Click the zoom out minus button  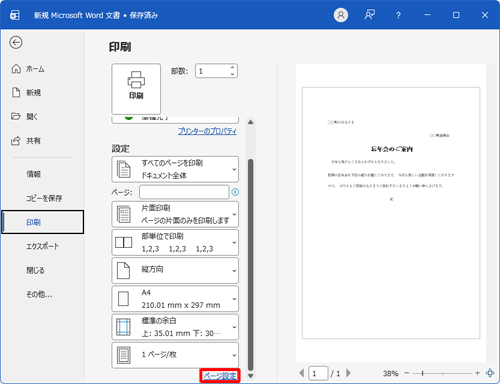407,373
